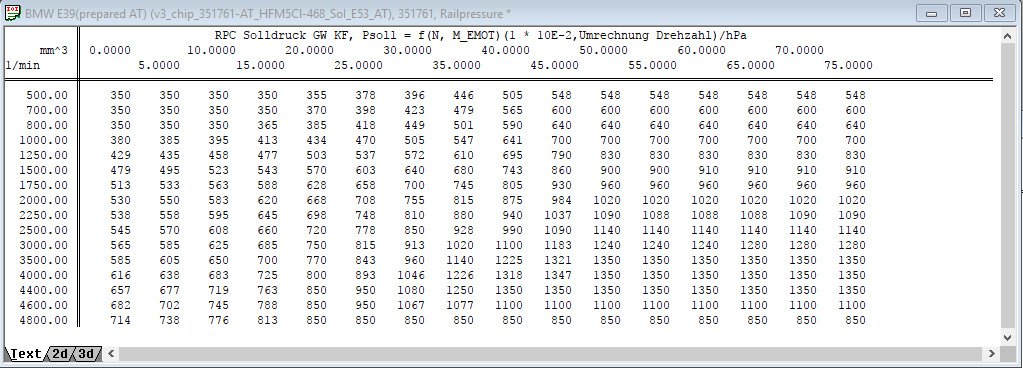The image size is (1023, 368).
Task: Select cell value 1250 in the 4400.00 row
Action: (x=460, y=290)
